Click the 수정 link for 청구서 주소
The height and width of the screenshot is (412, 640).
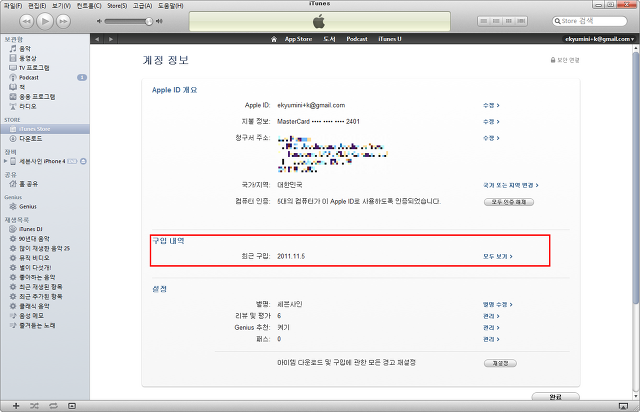pyautogui.click(x=491, y=138)
